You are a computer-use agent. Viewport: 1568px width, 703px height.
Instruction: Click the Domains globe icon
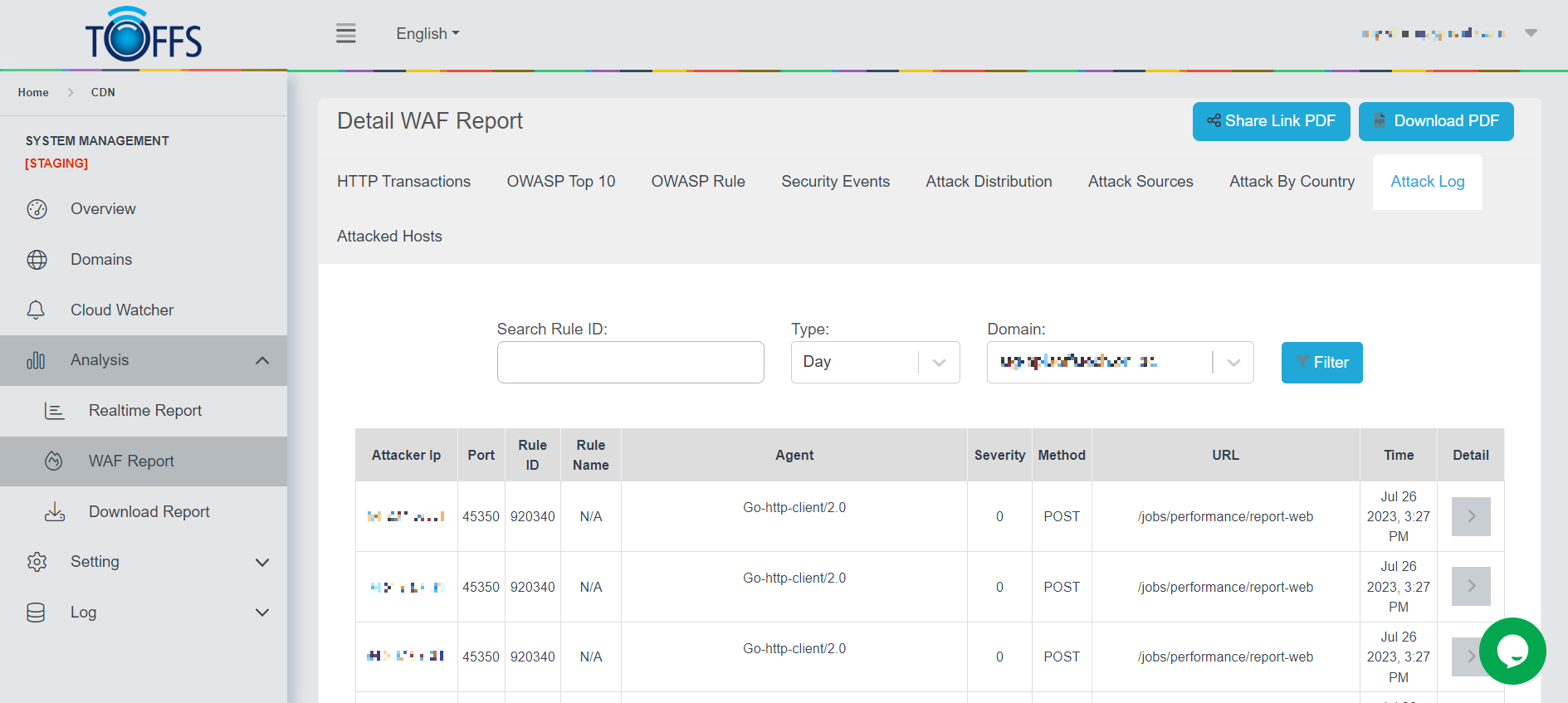[37, 260]
